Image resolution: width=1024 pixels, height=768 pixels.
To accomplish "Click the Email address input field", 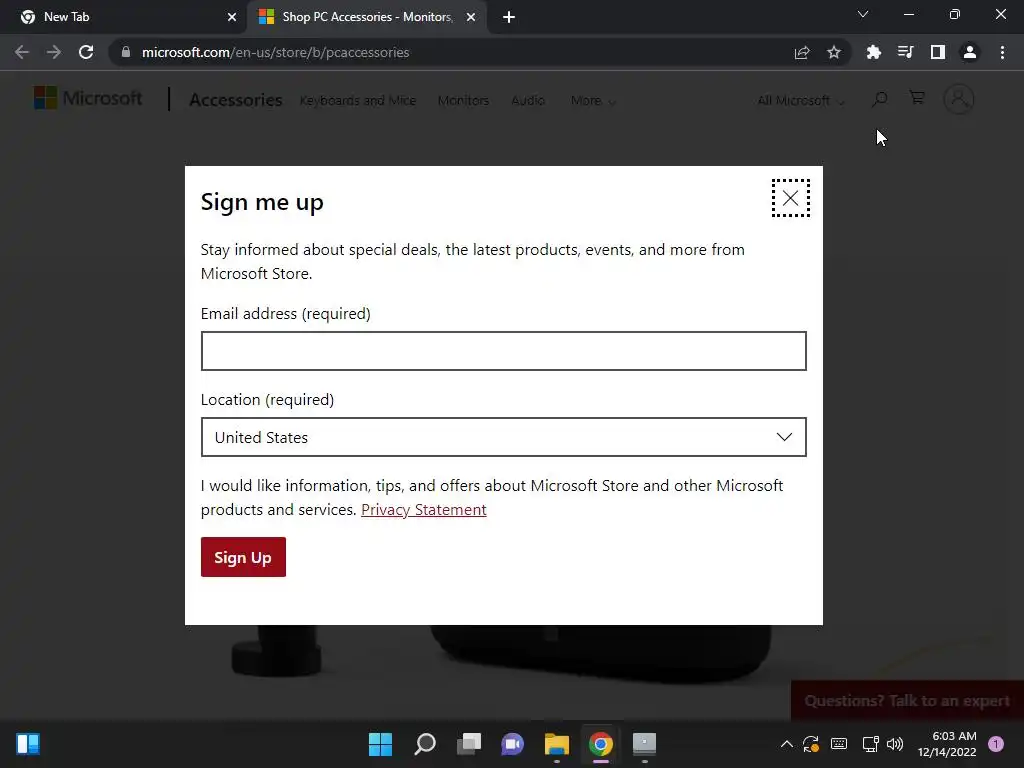I will pos(504,351).
